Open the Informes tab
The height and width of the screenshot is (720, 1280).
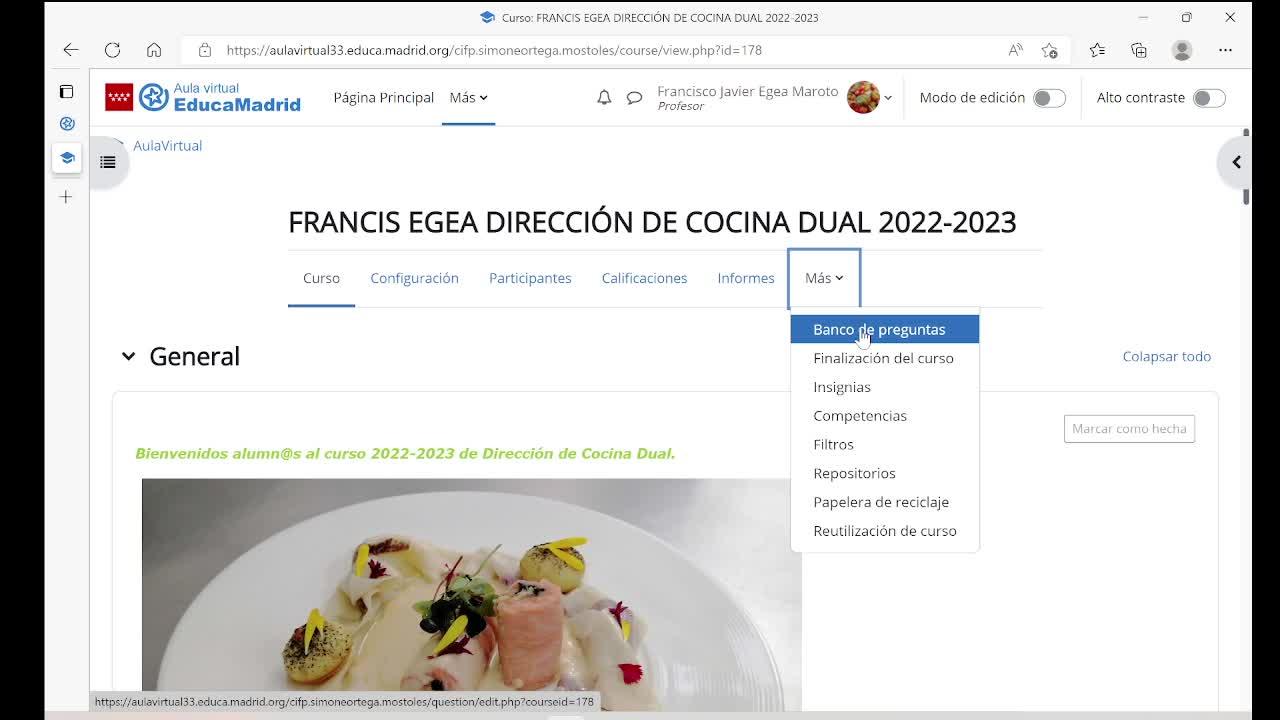(x=746, y=278)
